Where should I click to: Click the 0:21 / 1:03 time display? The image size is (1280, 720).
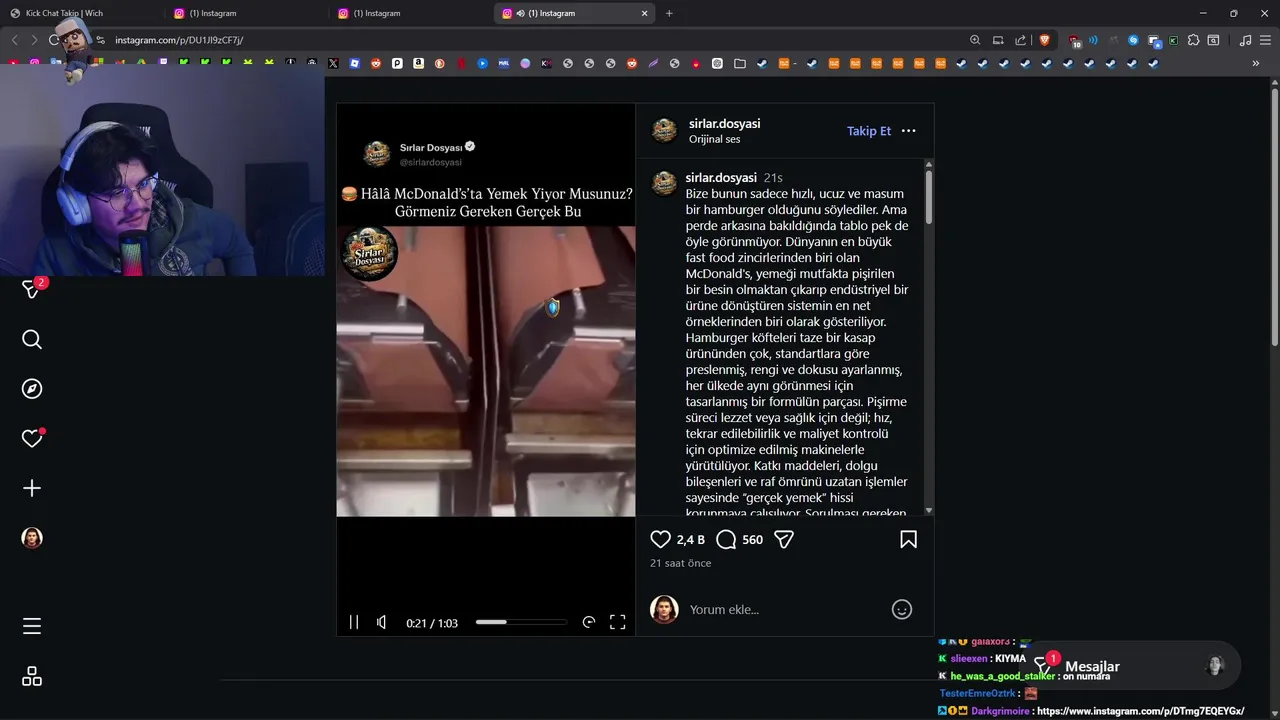click(432, 623)
